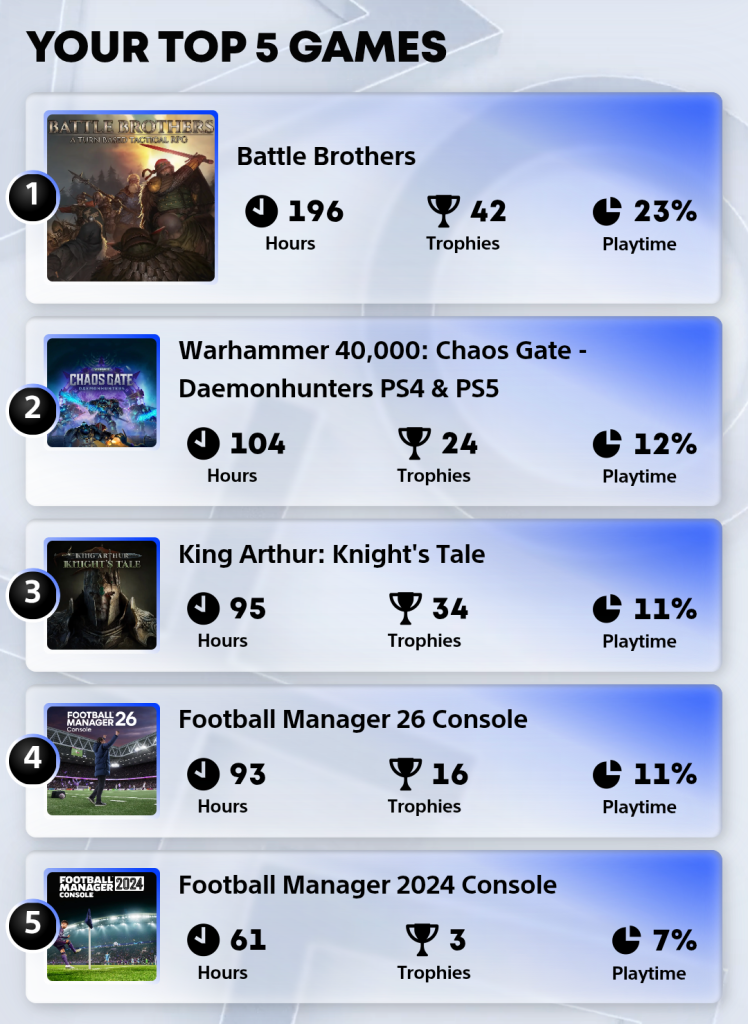Open the Battle Brothers cover art
This screenshot has width=748, height=1024.
click(131, 197)
